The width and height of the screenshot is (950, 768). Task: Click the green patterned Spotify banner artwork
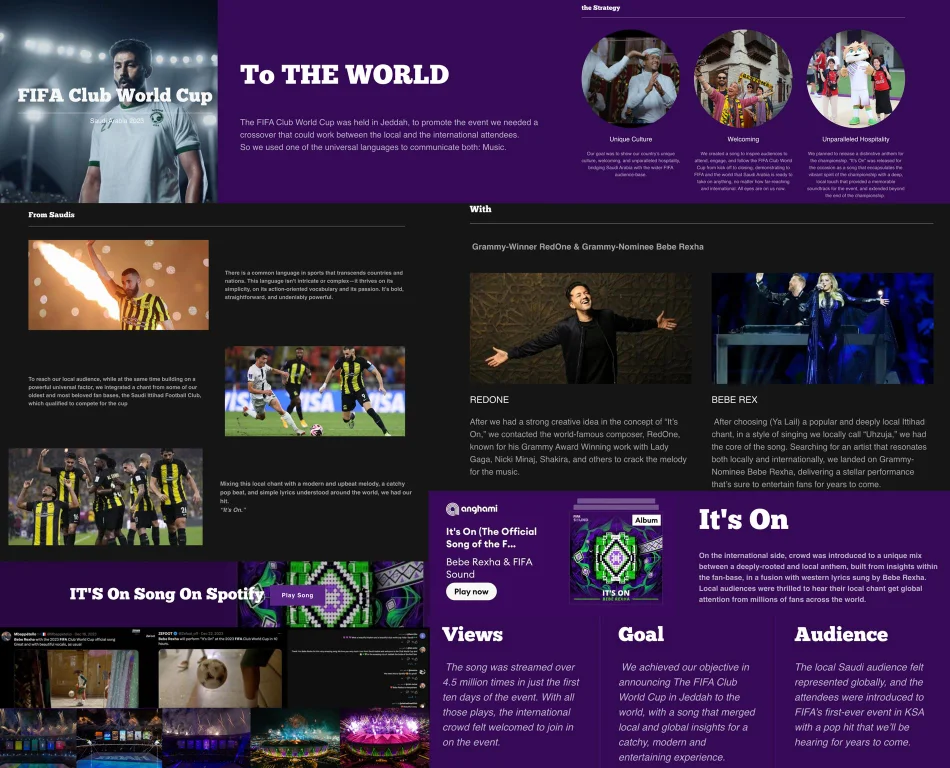331,594
